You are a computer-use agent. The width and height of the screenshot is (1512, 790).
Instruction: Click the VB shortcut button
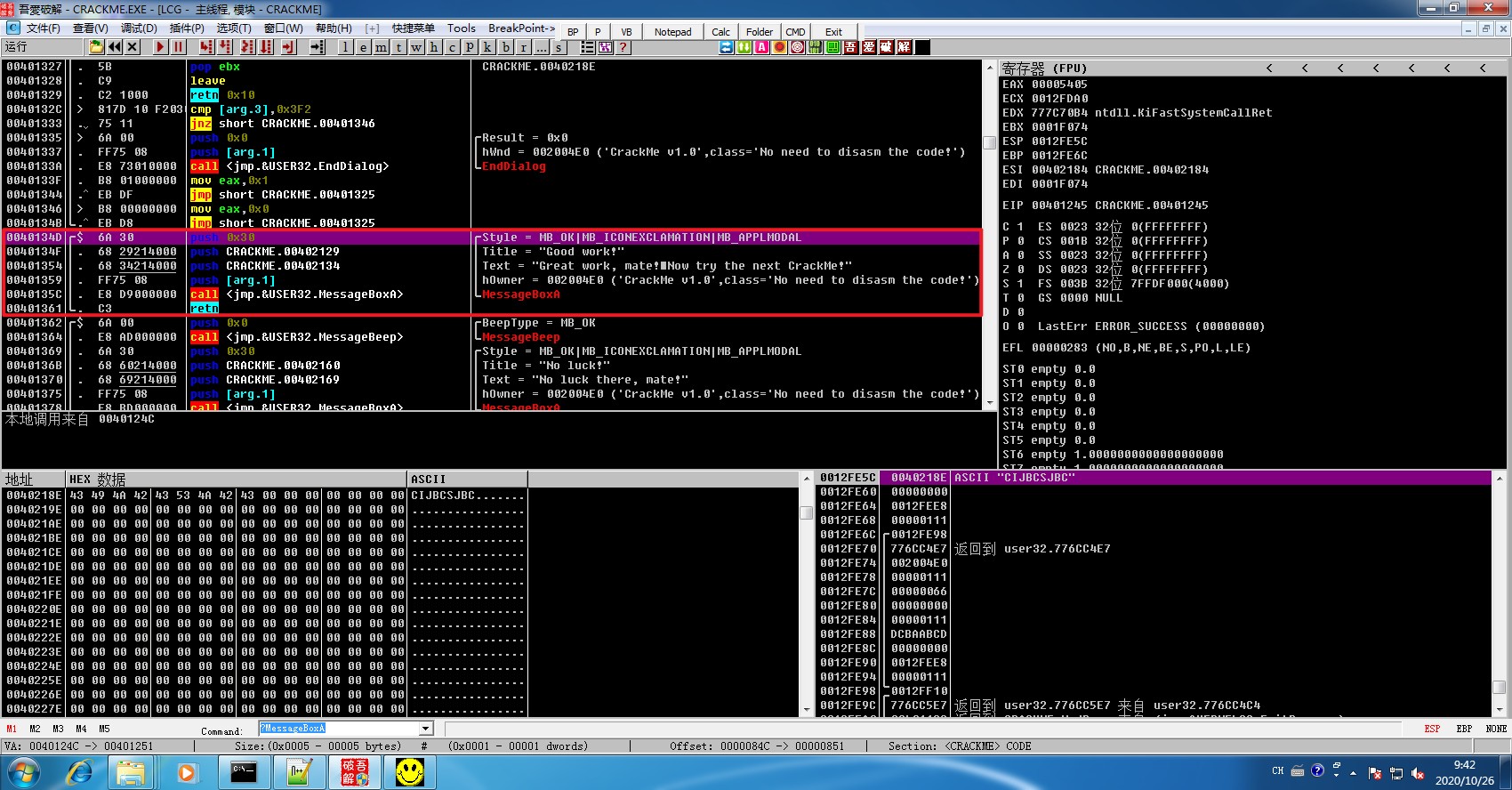[626, 32]
